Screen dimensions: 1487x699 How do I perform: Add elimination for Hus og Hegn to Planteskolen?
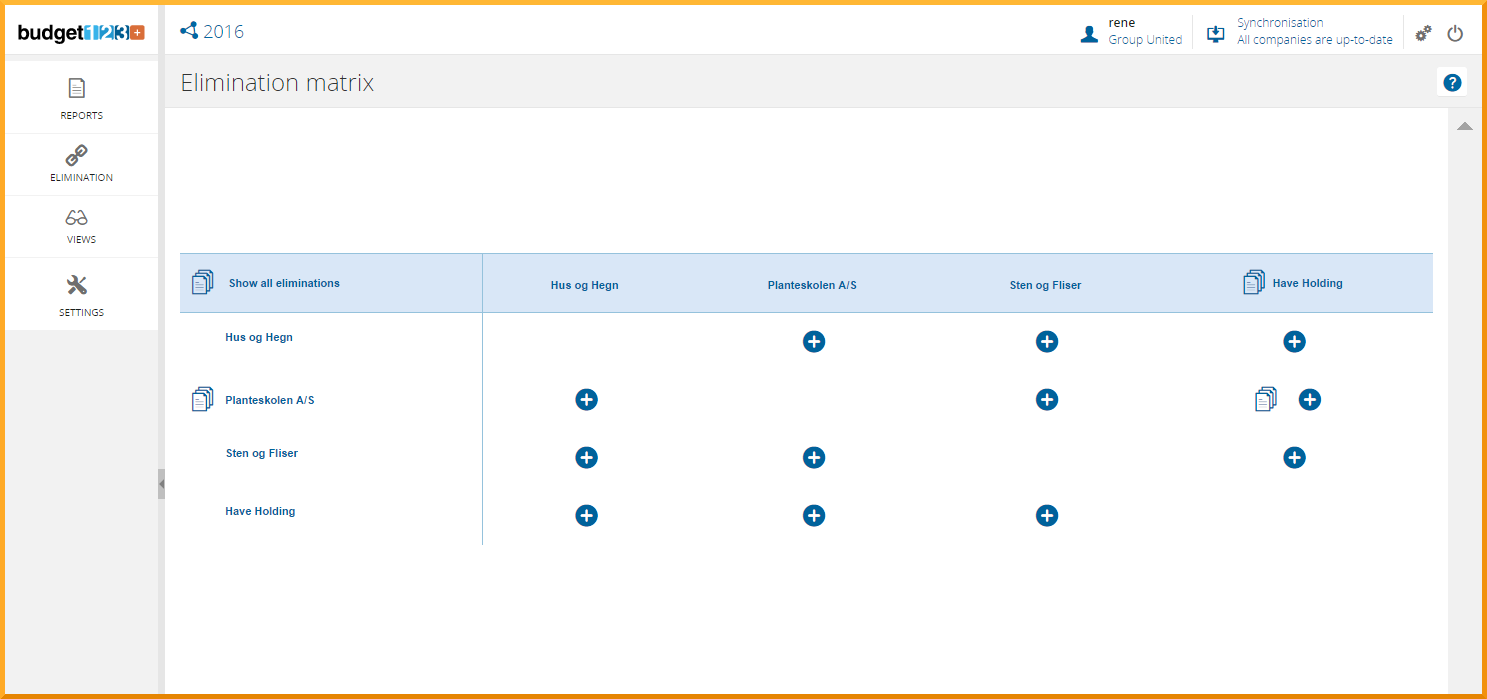coord(814,342)
